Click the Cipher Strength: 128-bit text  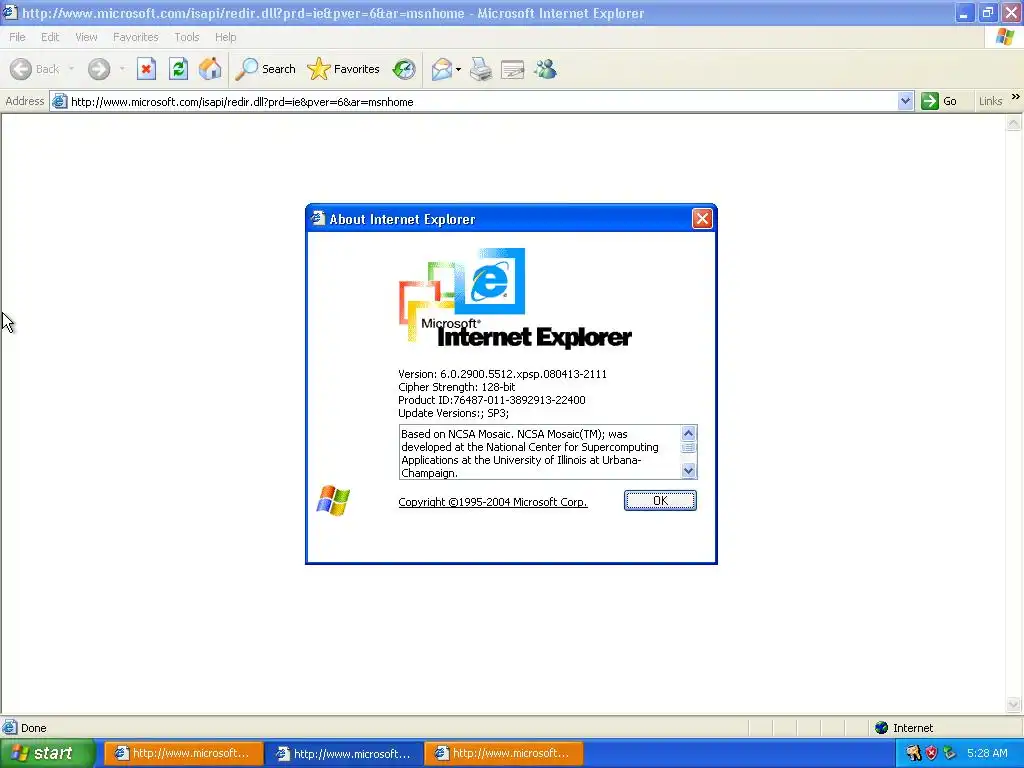tap(456, 387)
